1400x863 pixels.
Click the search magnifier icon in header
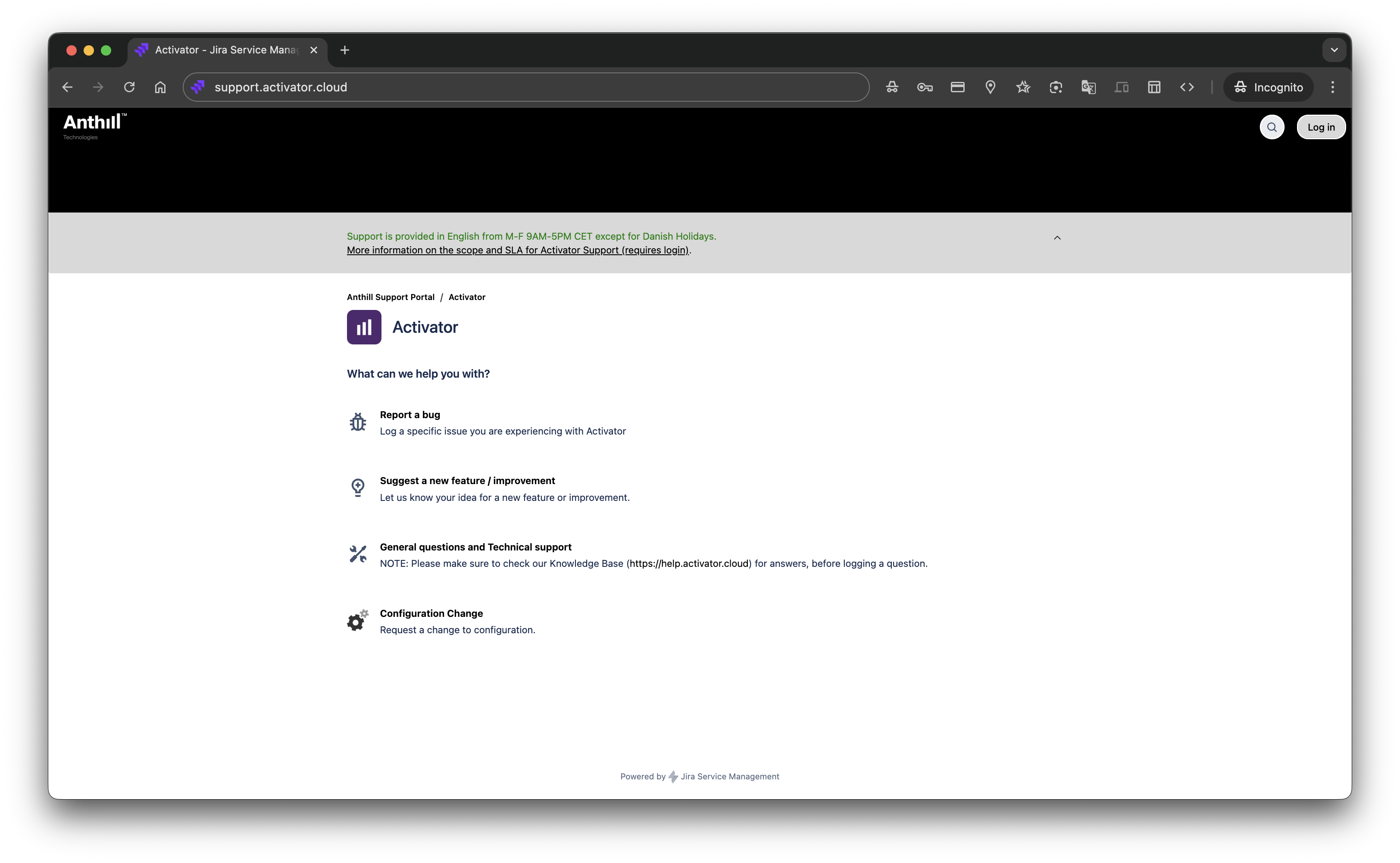click(x=1272, y=127)
